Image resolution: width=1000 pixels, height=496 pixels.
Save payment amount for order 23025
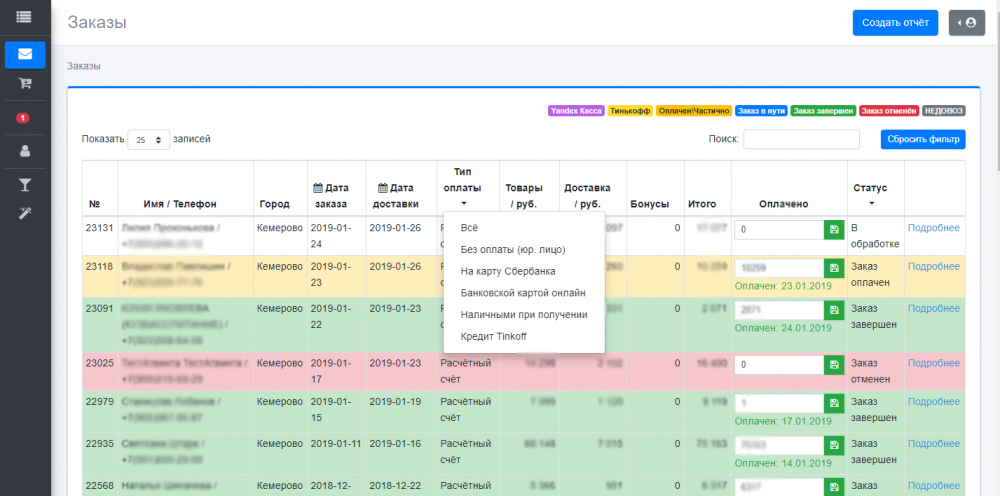click(833, 366)
